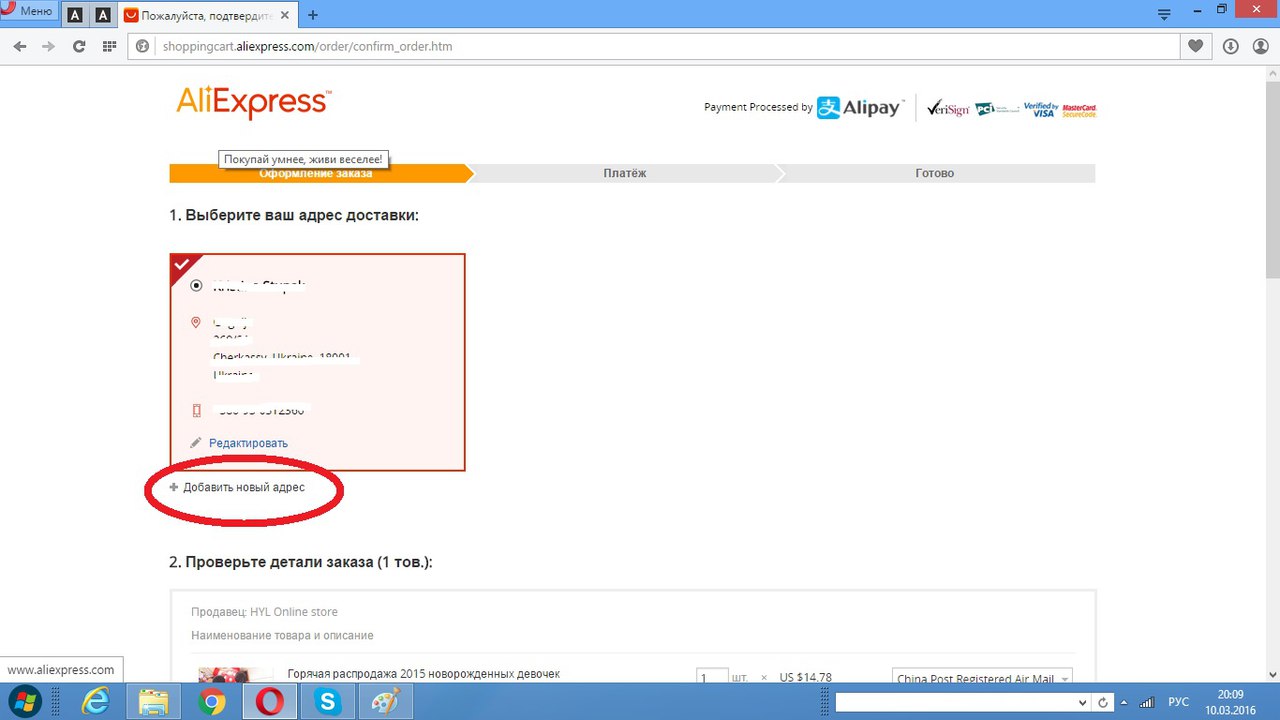Click the 'Платёж' step

(625, 173)
